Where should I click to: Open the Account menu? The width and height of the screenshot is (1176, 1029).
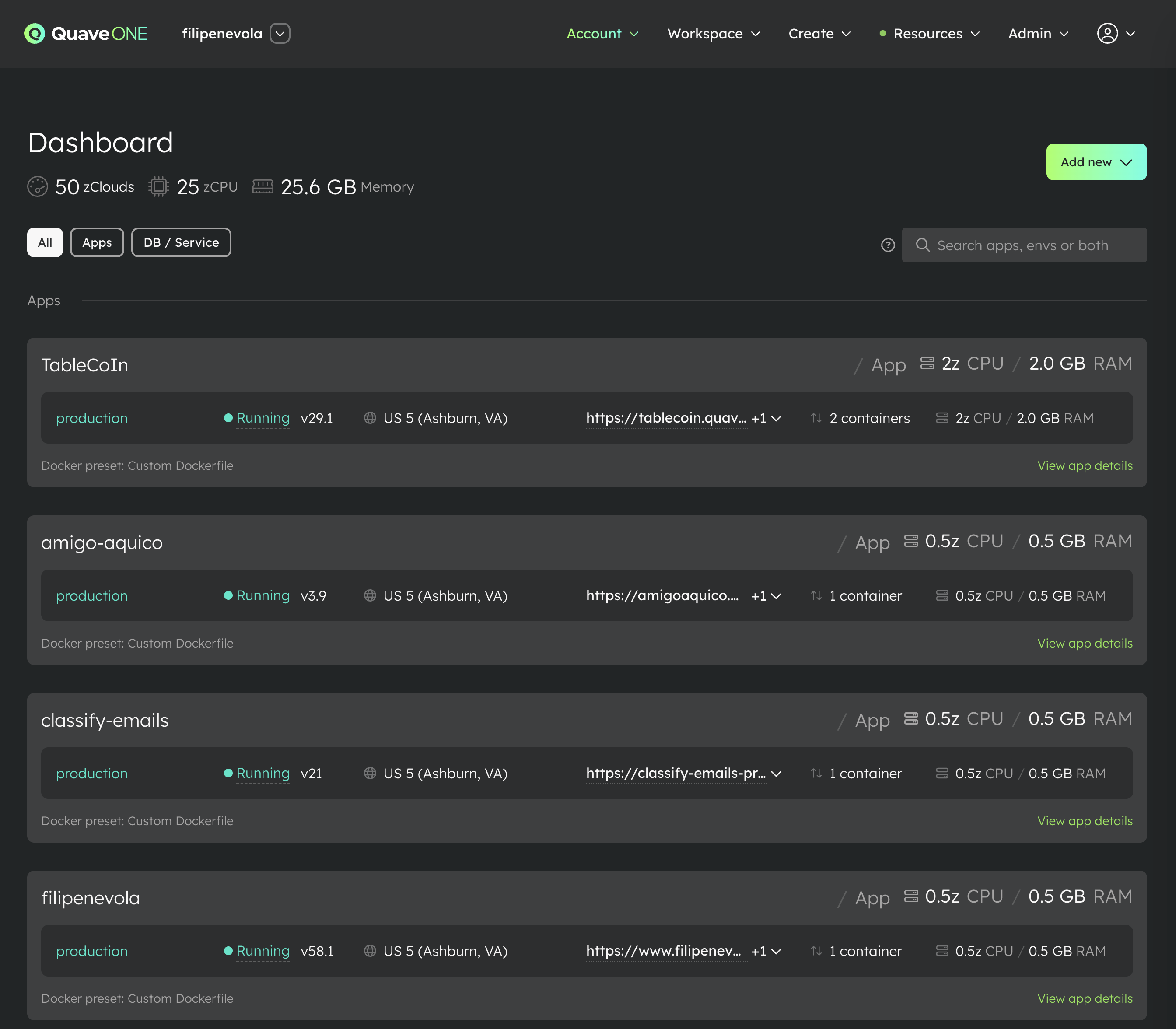tap(602, 34)
